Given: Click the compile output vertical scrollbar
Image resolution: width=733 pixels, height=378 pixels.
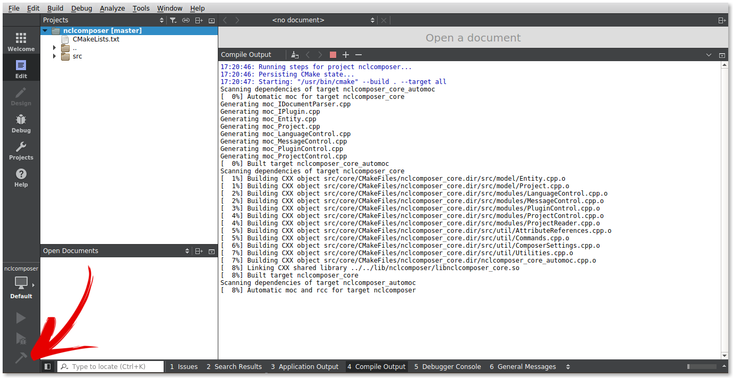Looking at the screenshot, I should tap(724, 210).
